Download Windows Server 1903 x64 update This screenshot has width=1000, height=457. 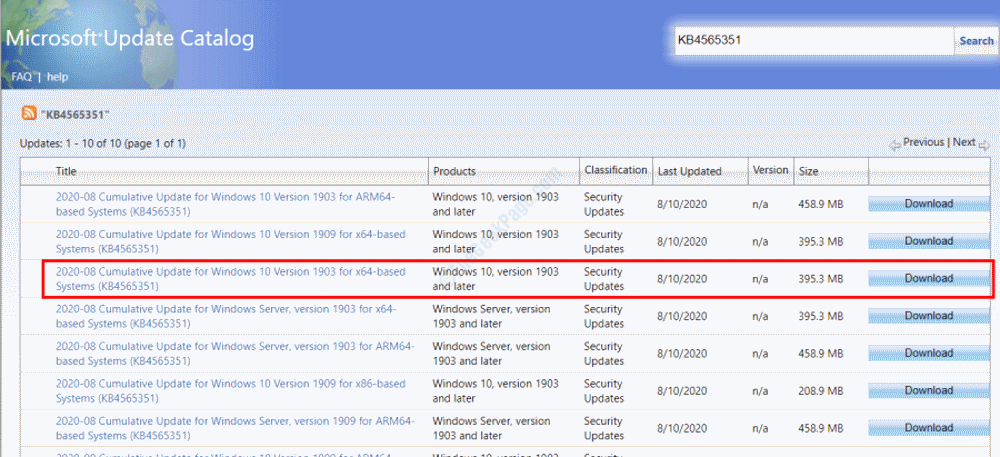(x=929, y=316)
